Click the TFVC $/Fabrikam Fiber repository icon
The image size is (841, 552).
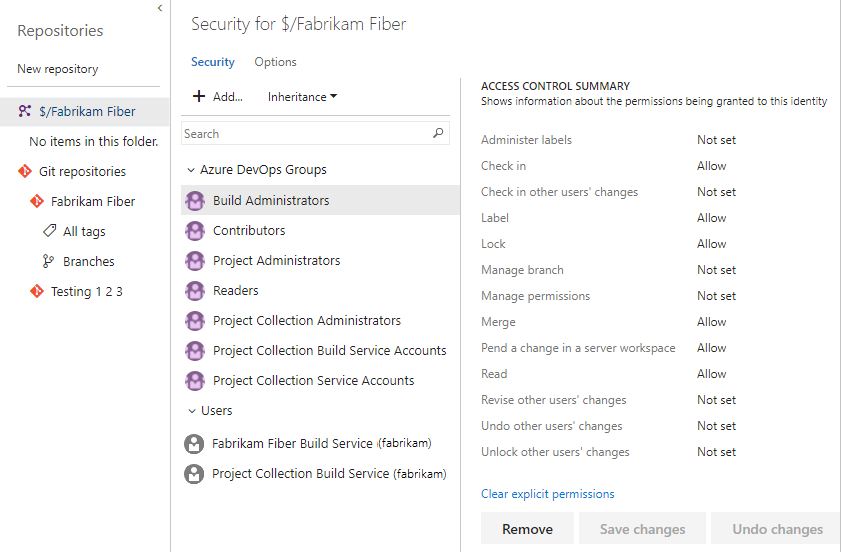pyautogui.click(x=25, y=111)
